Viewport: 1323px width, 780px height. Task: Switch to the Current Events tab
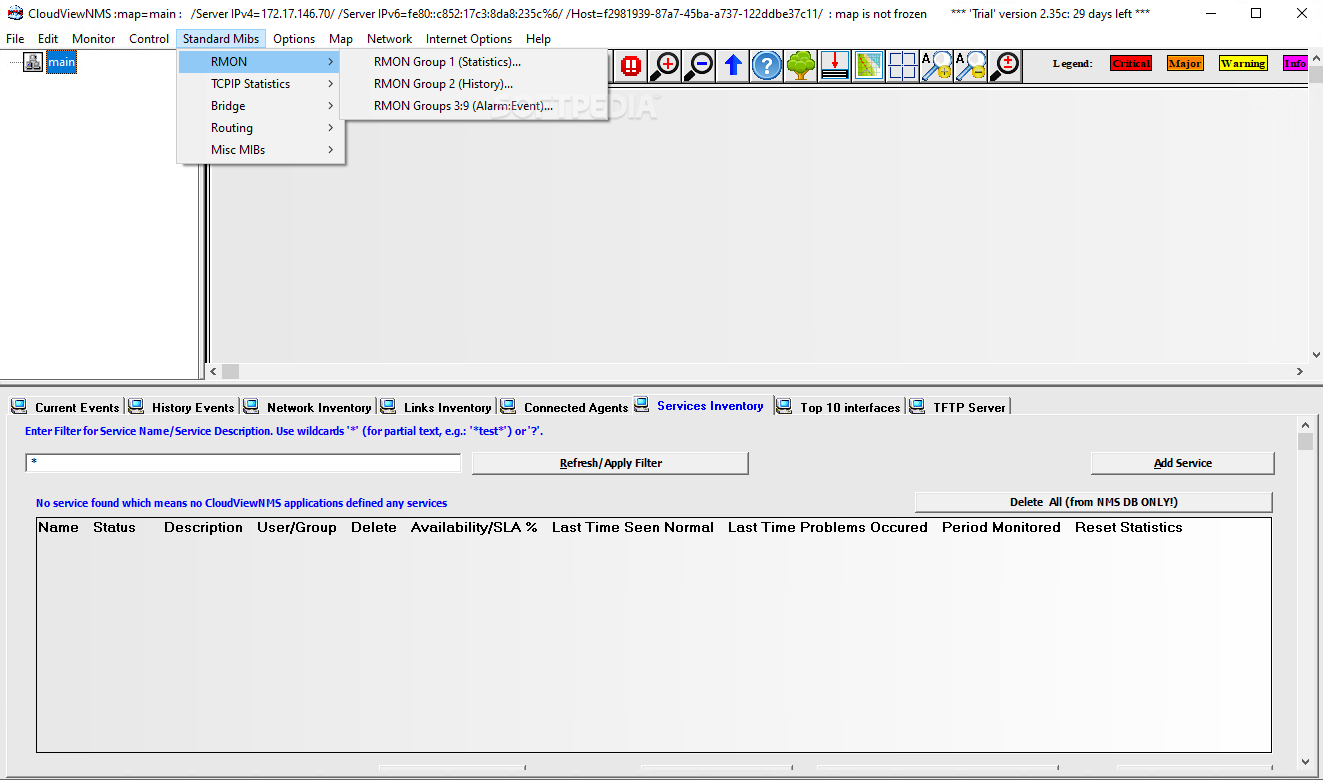point(66,407)
